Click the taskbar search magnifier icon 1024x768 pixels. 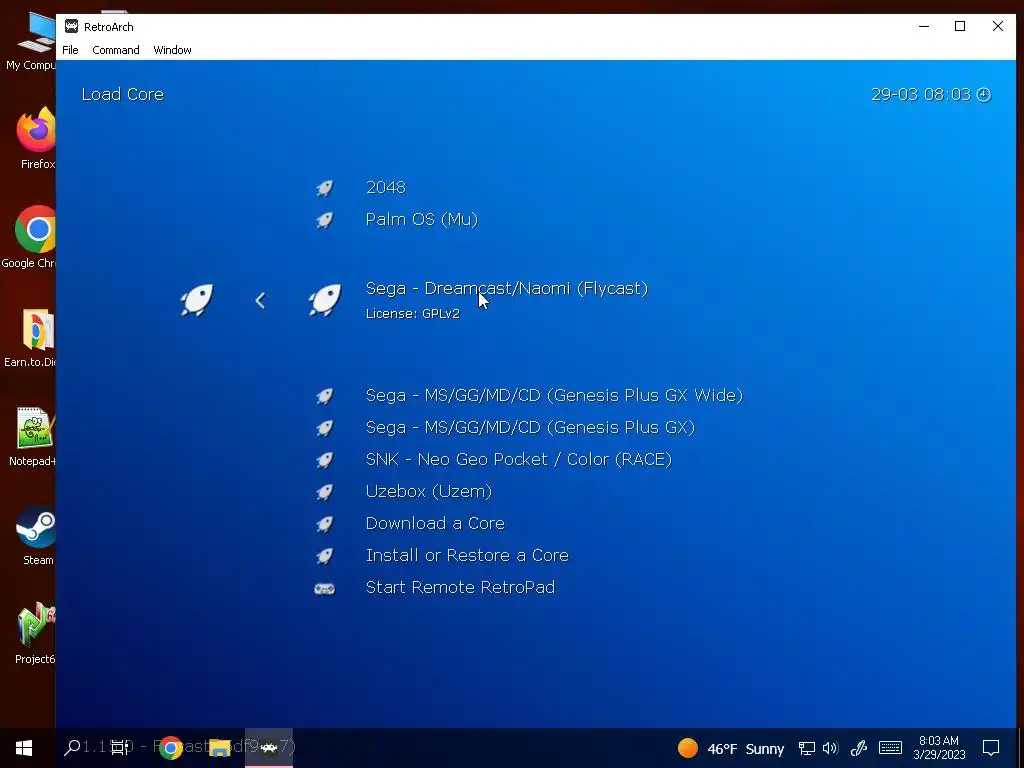72,748
